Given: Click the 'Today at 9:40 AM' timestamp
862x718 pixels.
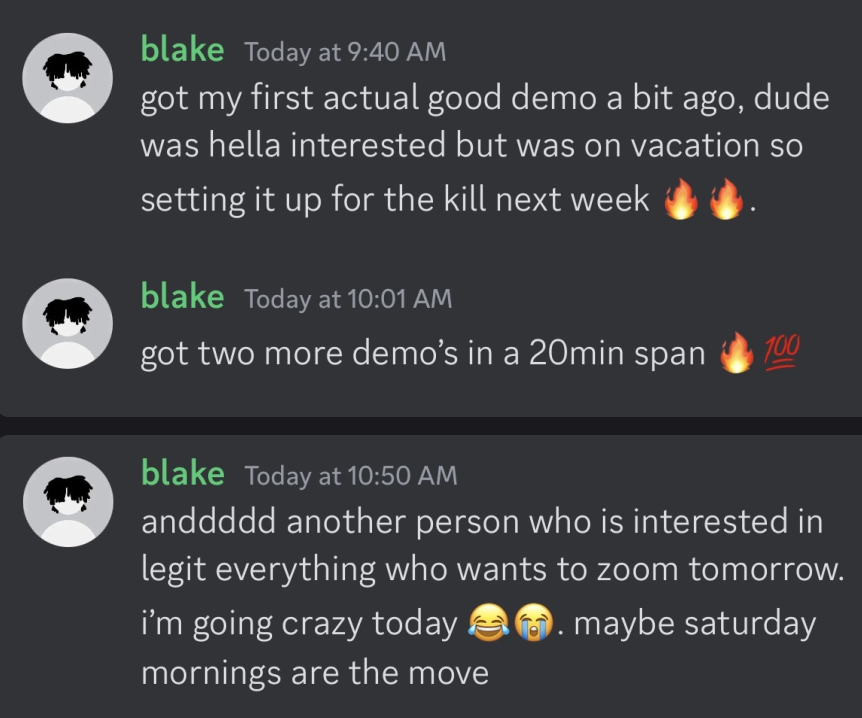Looking at the screenshot, I should point(344,52).
